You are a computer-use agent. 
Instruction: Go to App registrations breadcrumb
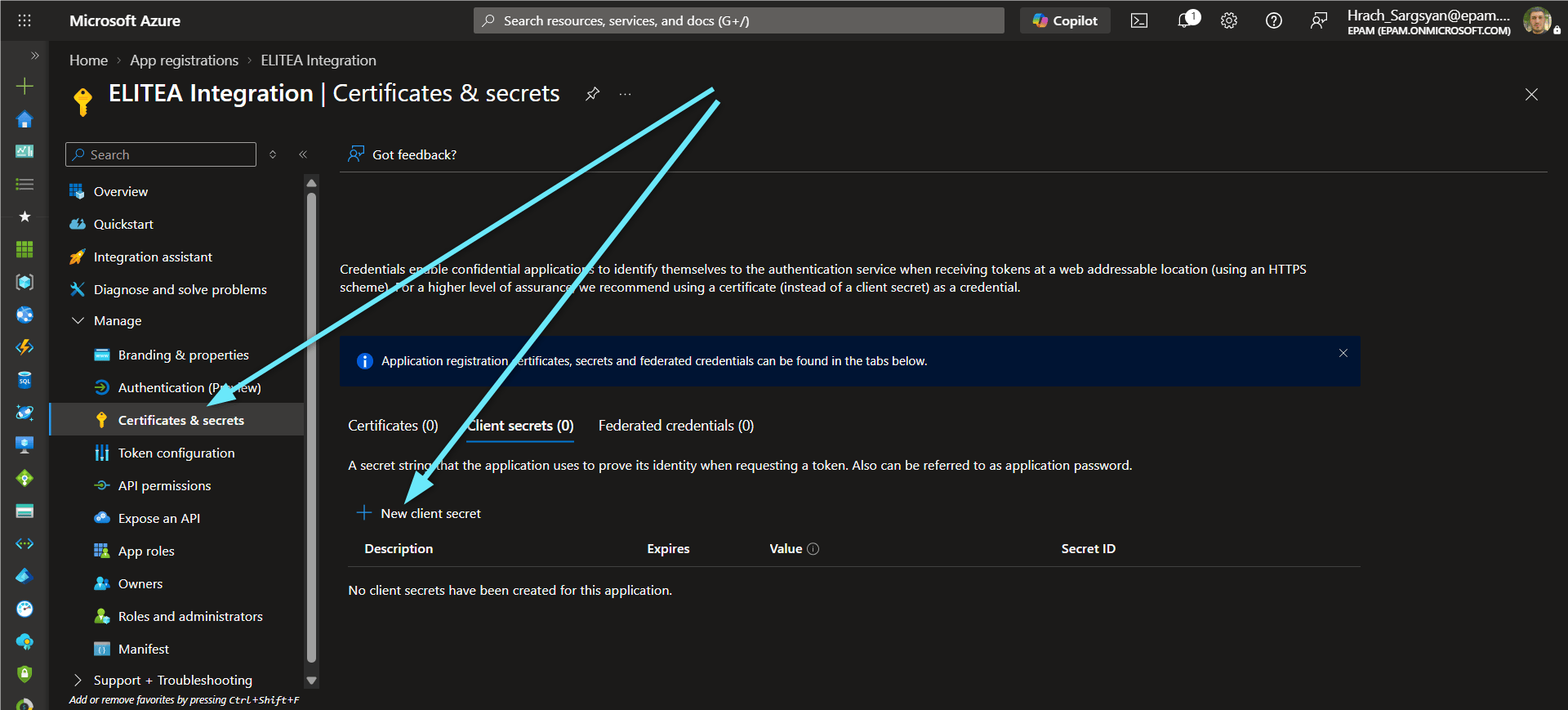(x=185, y=60)
